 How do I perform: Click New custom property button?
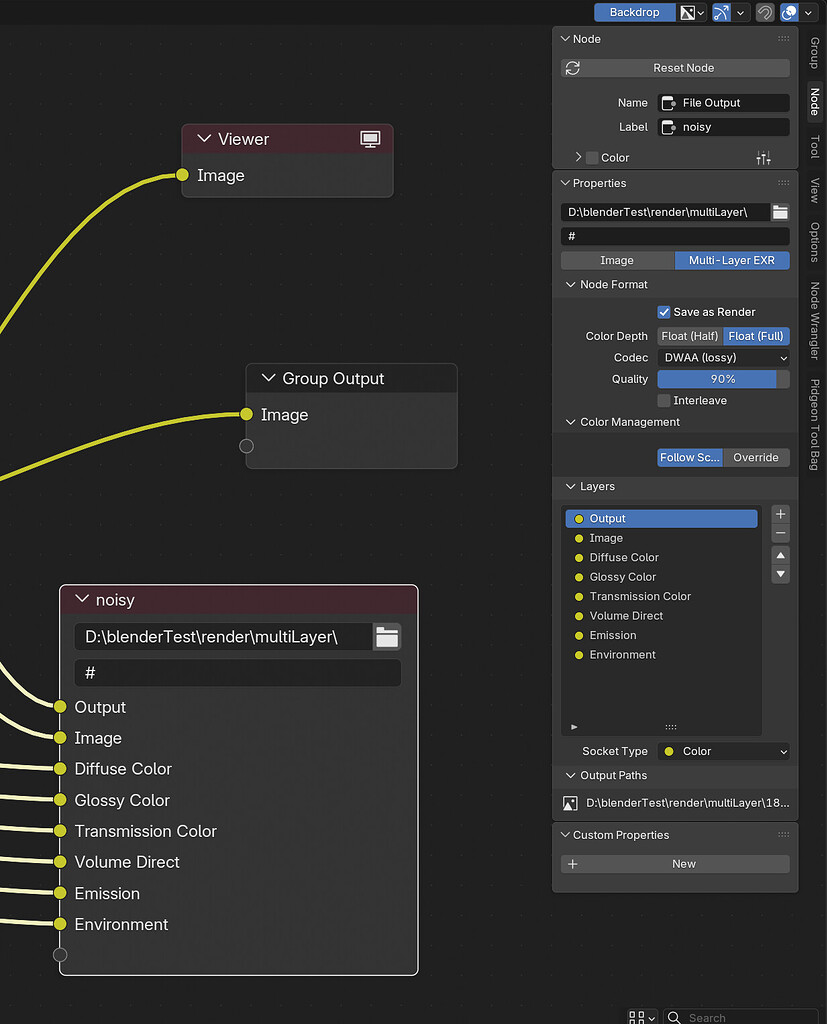pos(675,864)
